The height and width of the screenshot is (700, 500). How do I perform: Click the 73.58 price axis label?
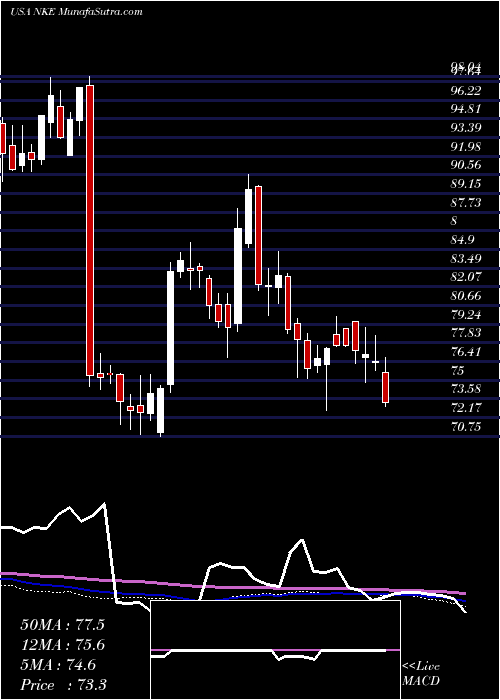coord(466,388)
